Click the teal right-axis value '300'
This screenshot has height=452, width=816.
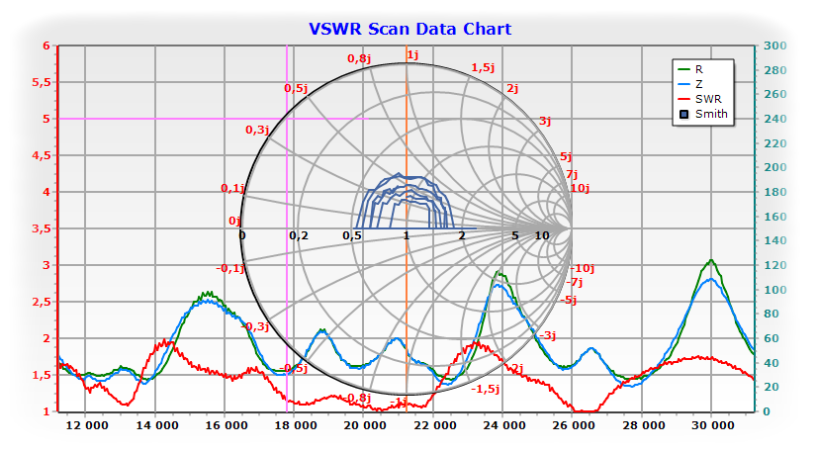[775, 46]
